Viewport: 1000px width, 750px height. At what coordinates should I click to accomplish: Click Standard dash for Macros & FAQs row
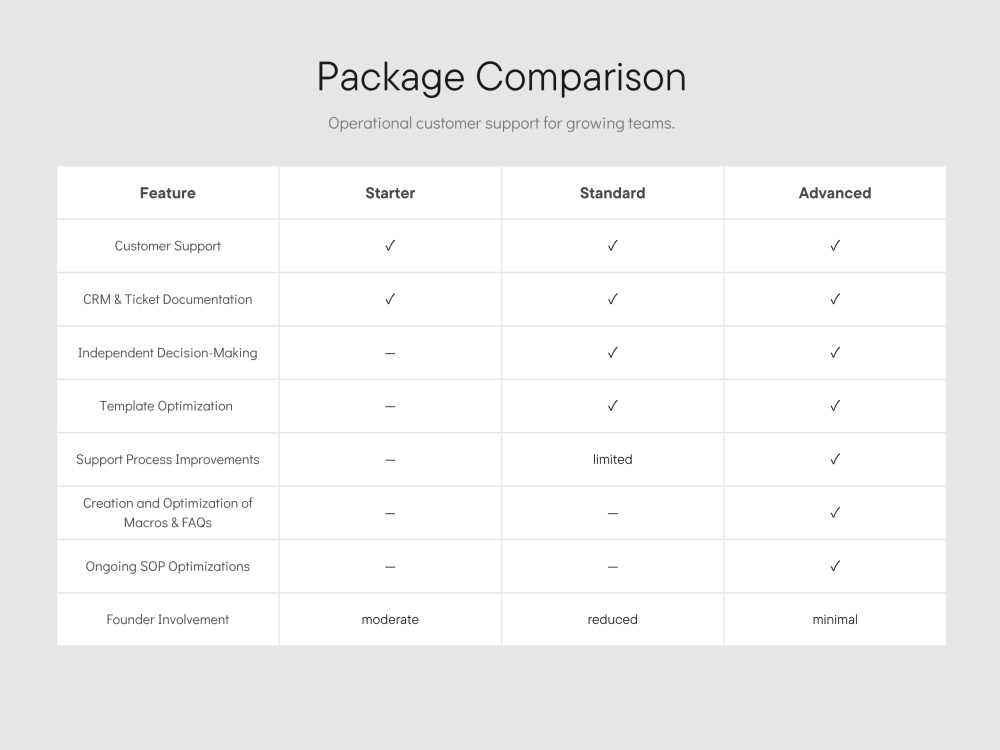click(612, 513)
